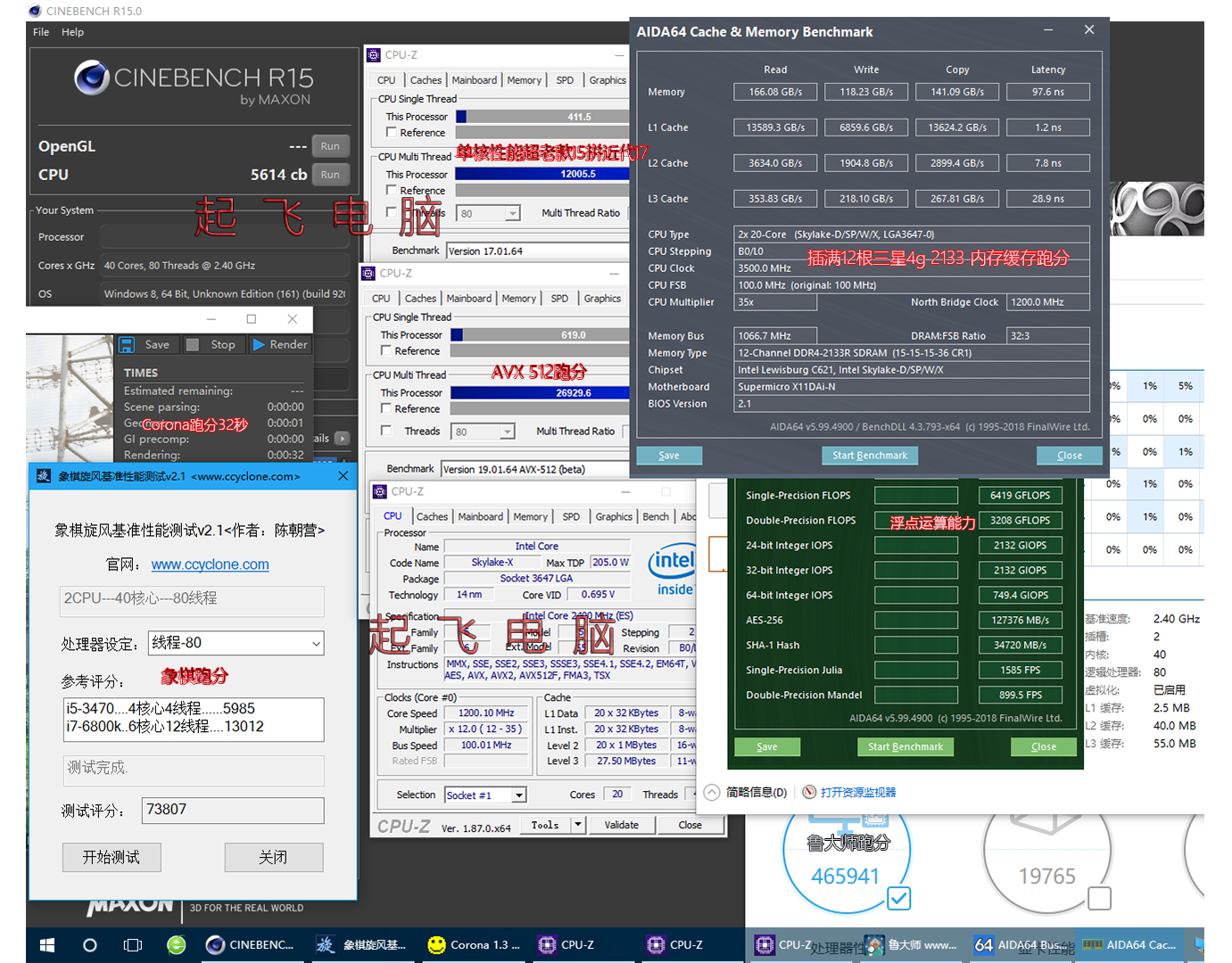Image resolution: width=1232 pixels, height=963 pixels.
Task: Click the 26929.6 multi thread score bar
Action: 541,393
